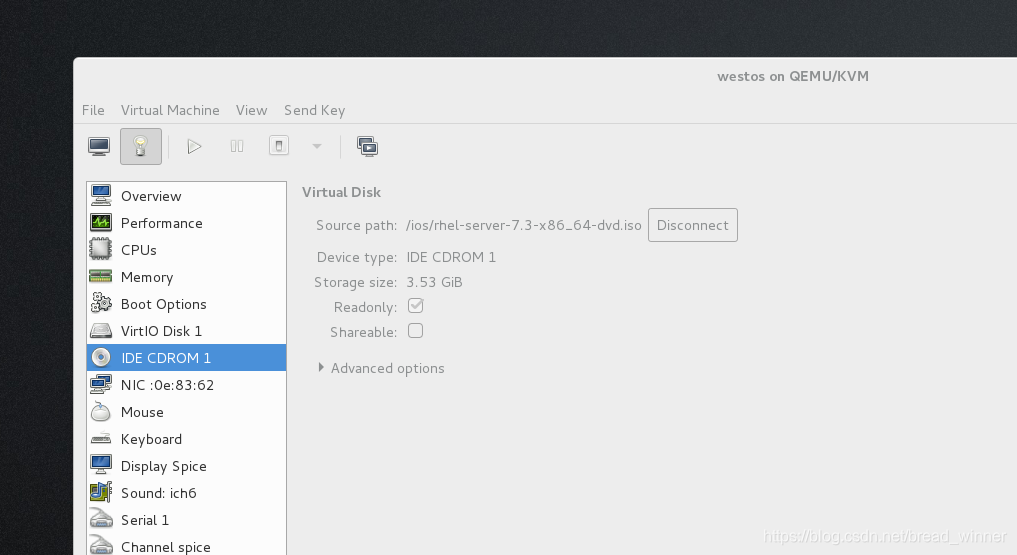
Task: Shut down the virtual machine
Action: tap(279, 146)
